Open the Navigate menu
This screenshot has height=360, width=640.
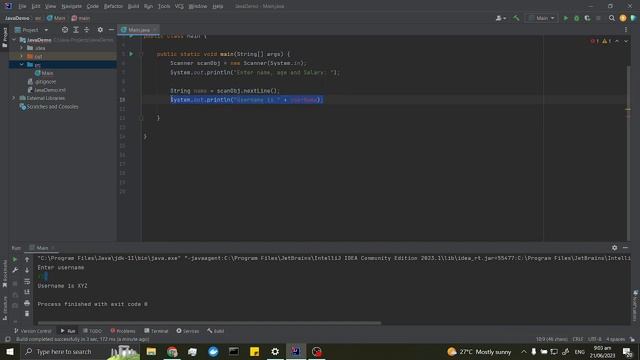click(x=71, y=6)
